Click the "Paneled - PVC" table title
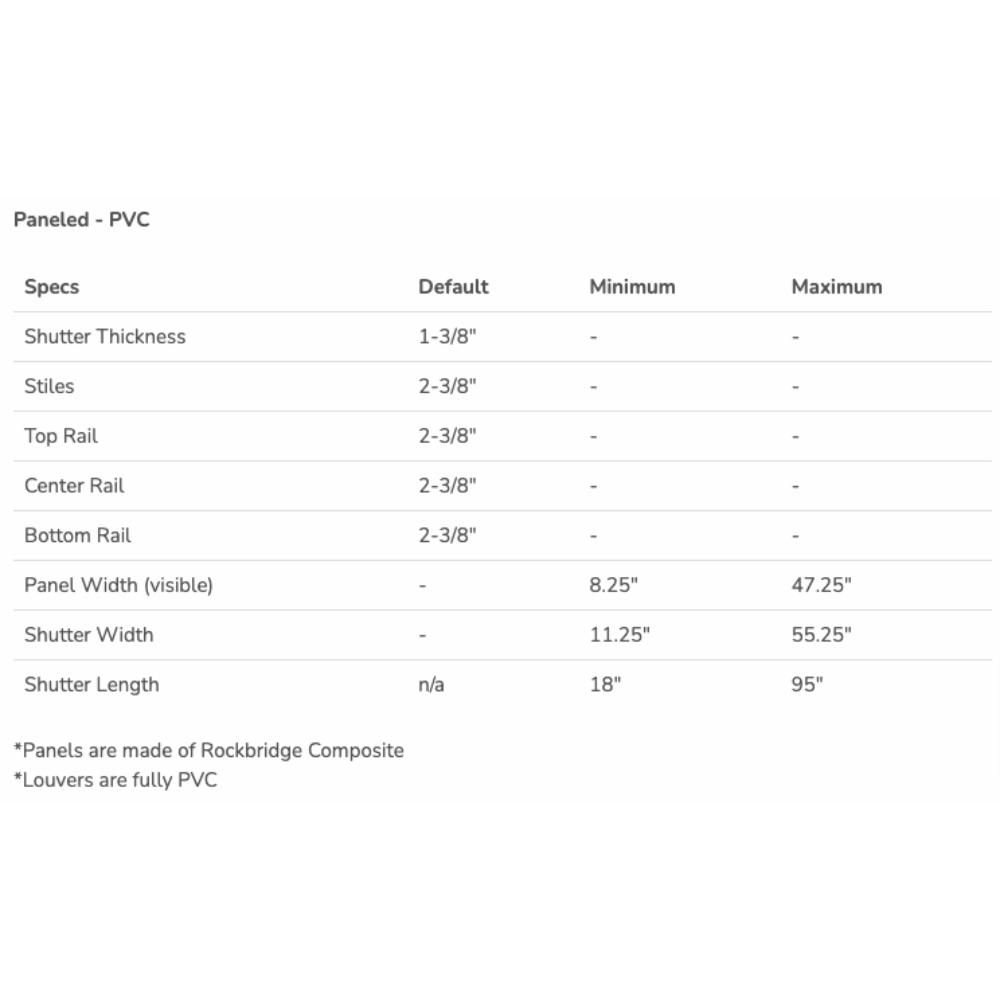The width and height of the screenshot is (1000, 1000). coord(82,220)
